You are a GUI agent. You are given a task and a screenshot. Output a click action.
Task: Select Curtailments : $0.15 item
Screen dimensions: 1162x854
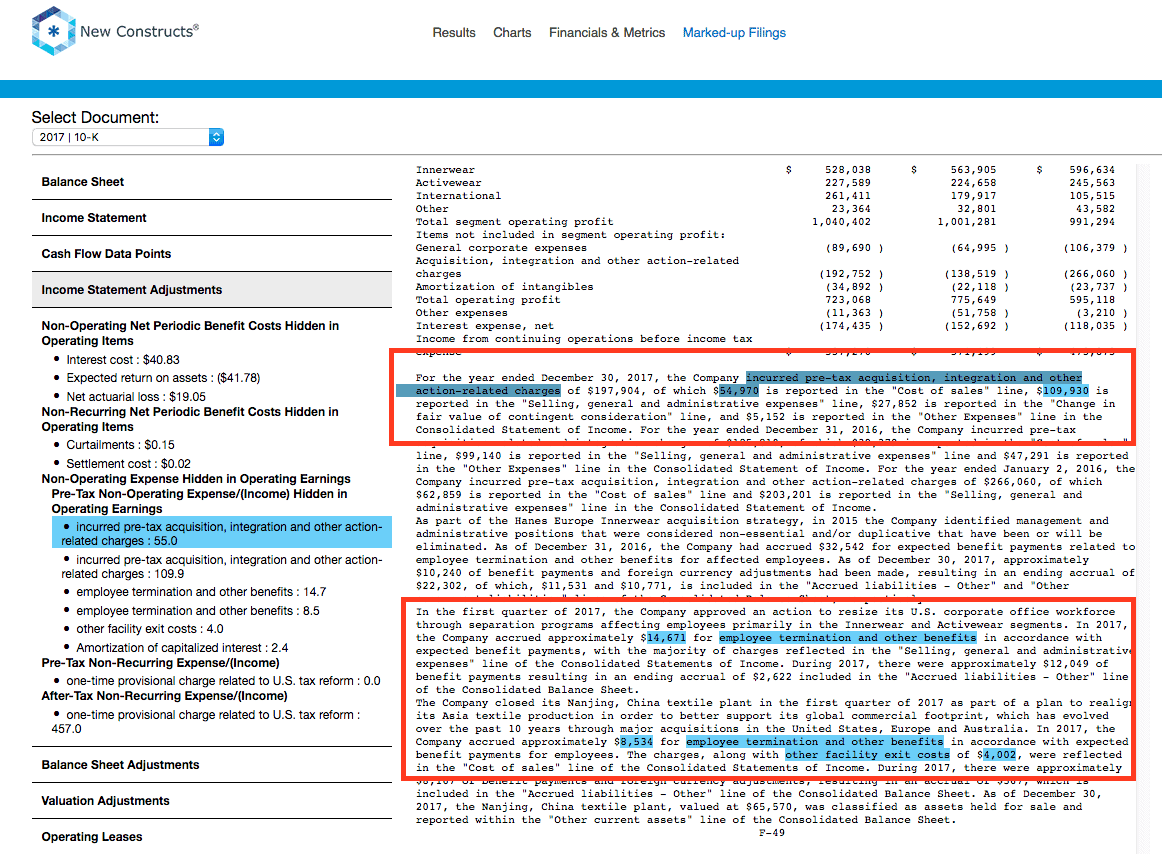(120, 445)
